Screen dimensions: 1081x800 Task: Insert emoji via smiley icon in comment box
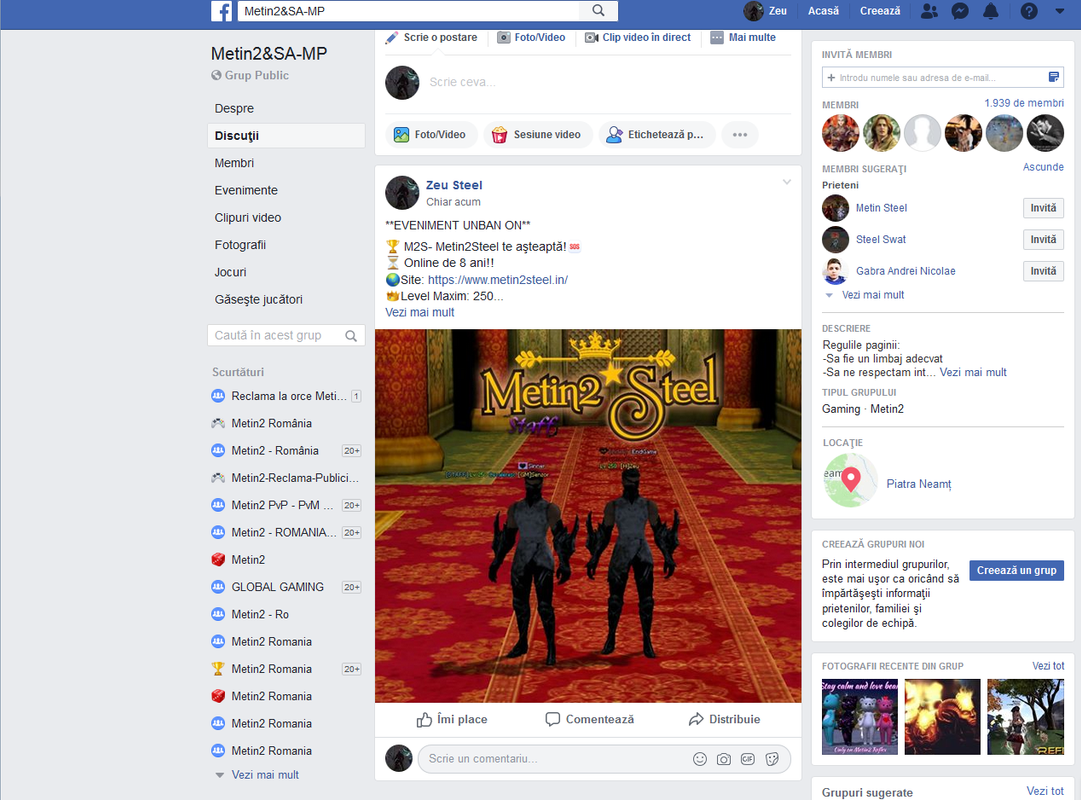point(699,759)
